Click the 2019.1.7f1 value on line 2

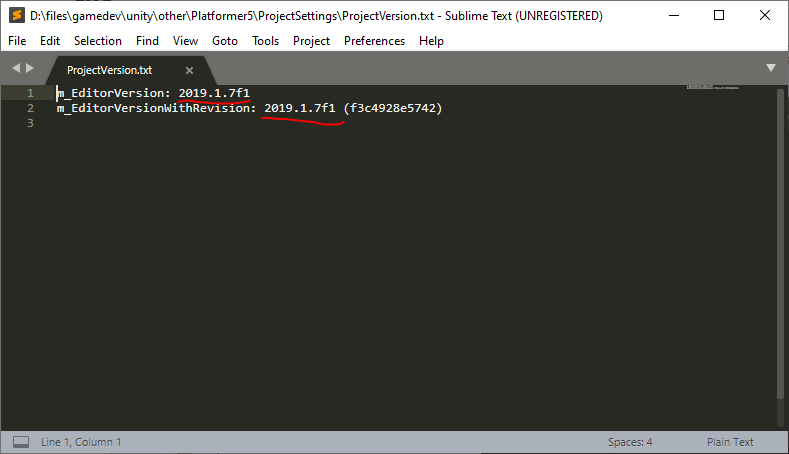pyautogui.click(x=299, y=108)
